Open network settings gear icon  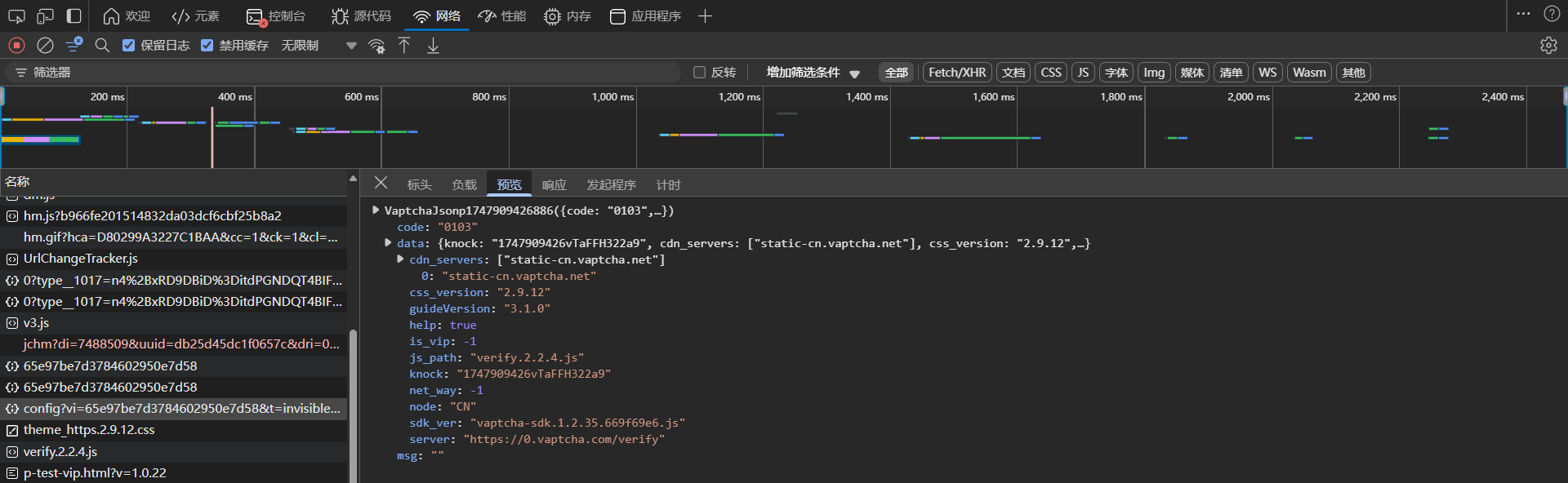pos(1548,46)
